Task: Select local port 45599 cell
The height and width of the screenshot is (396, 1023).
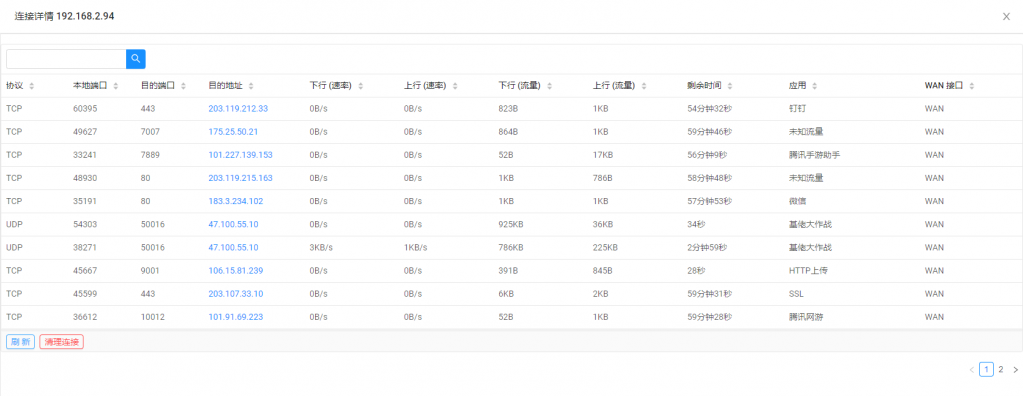Action: point(85,294)
